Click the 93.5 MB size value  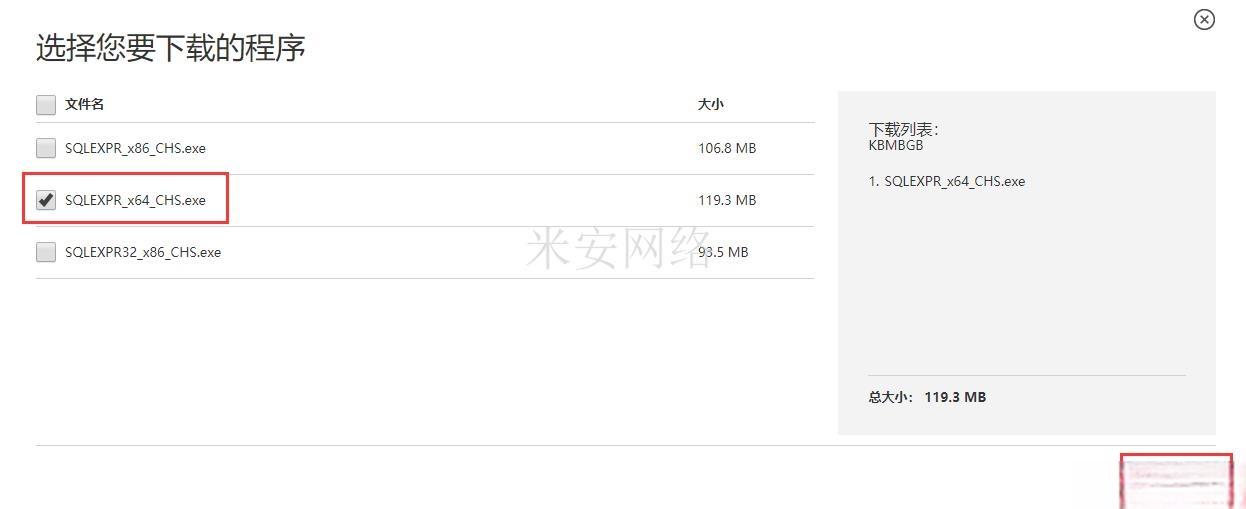pos(723,252)
